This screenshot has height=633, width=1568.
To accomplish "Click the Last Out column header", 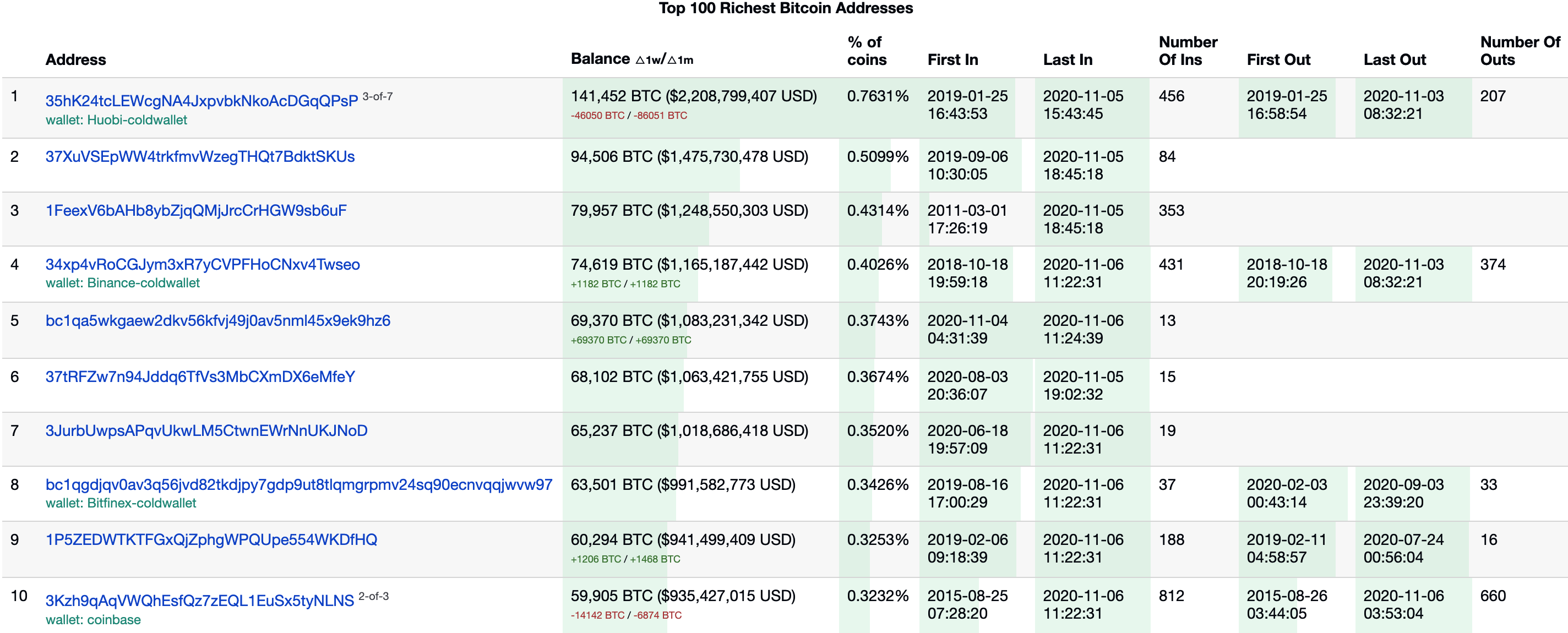I will tap(1394, 59).
